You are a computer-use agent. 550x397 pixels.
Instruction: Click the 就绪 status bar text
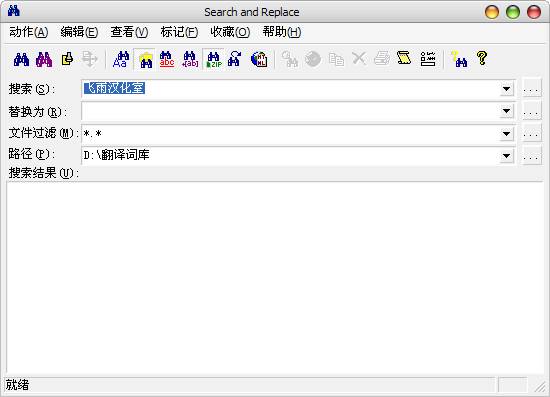pos(17,385)
